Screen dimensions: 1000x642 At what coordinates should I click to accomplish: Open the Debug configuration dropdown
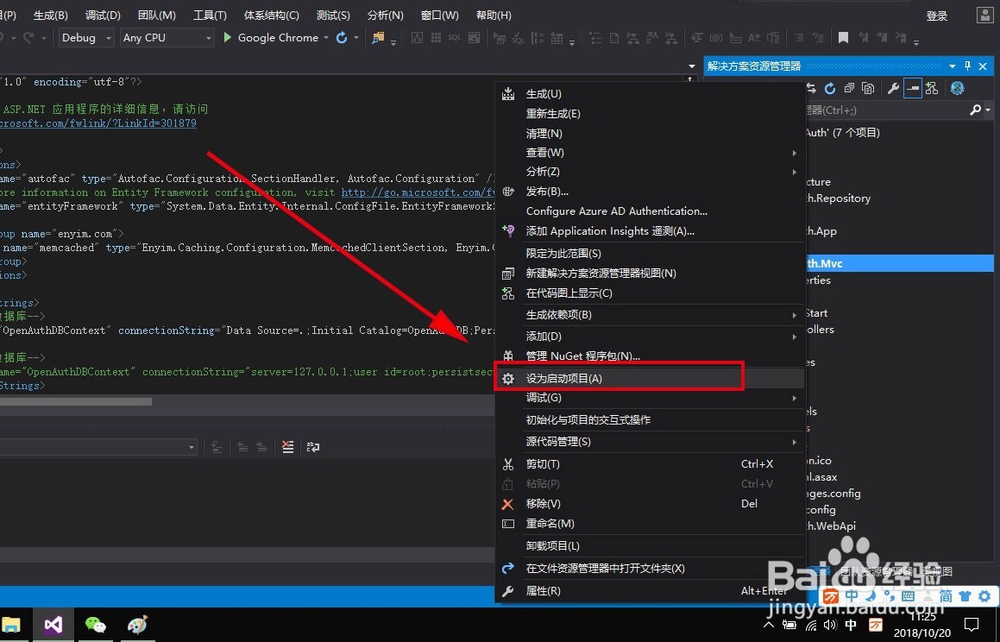pyautogui.click(x=87, y=38)
